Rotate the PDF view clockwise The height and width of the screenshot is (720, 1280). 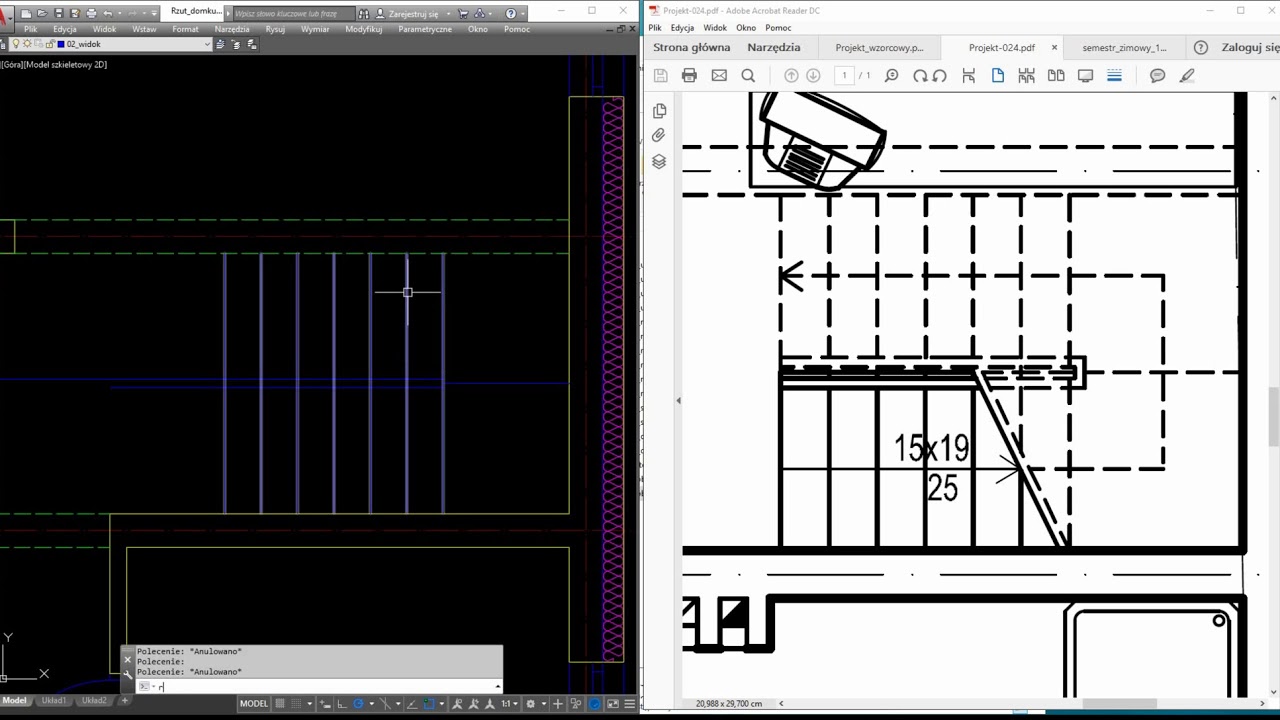click(x=920, y=75)
